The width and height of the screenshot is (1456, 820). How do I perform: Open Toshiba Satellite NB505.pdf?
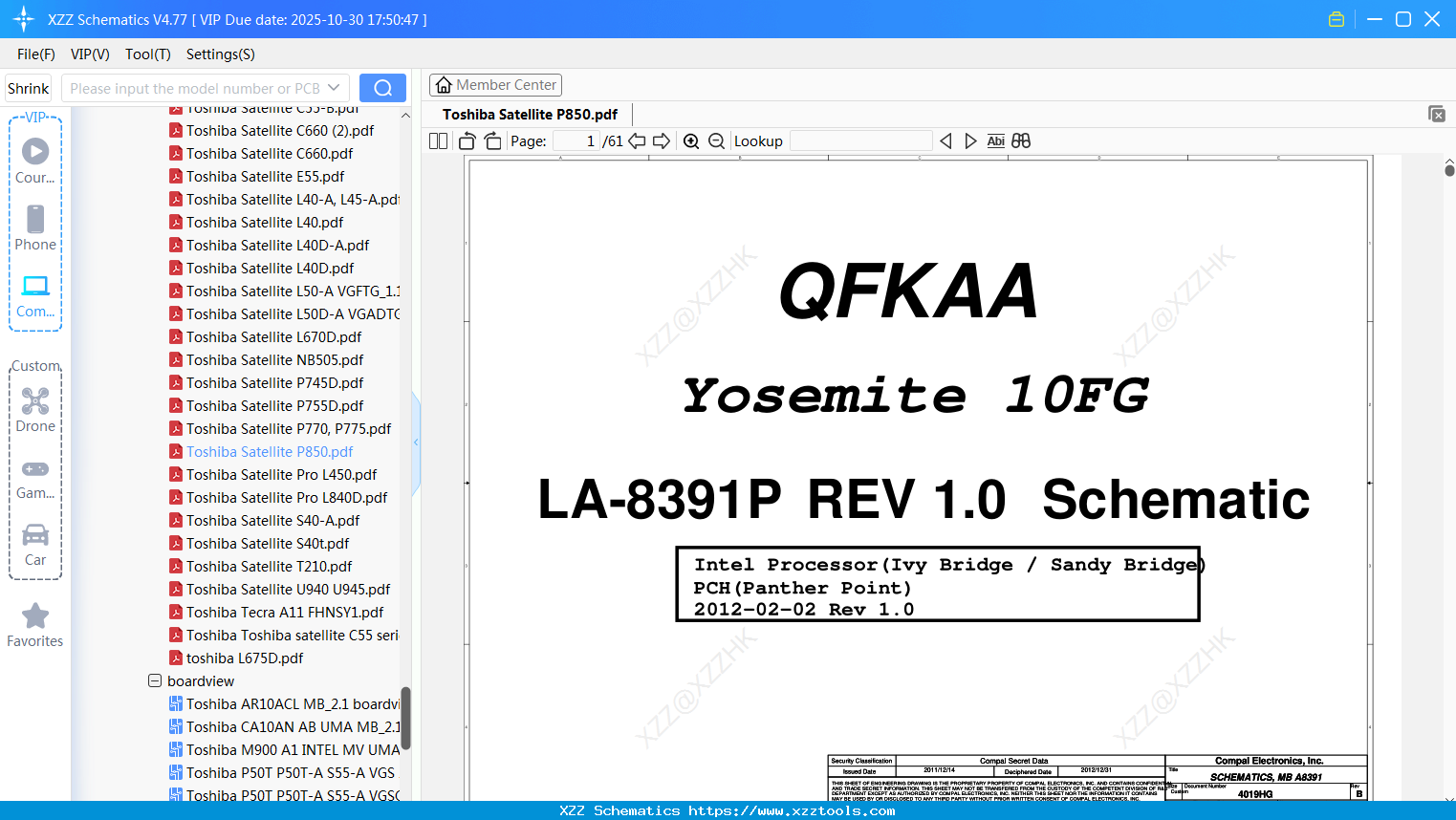tap(275, 360)
